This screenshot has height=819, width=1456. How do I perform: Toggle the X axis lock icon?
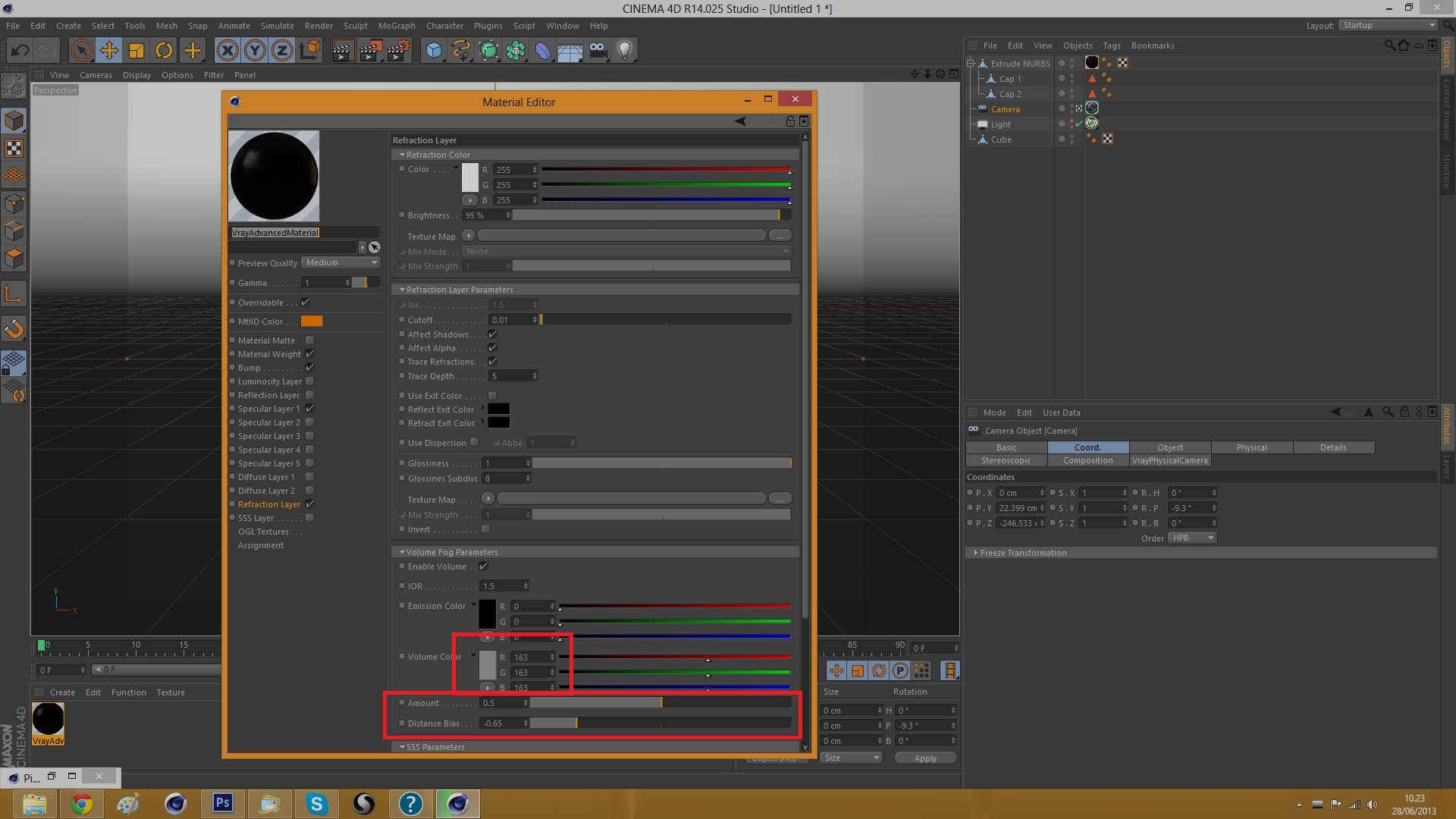(x=227, y=51)
